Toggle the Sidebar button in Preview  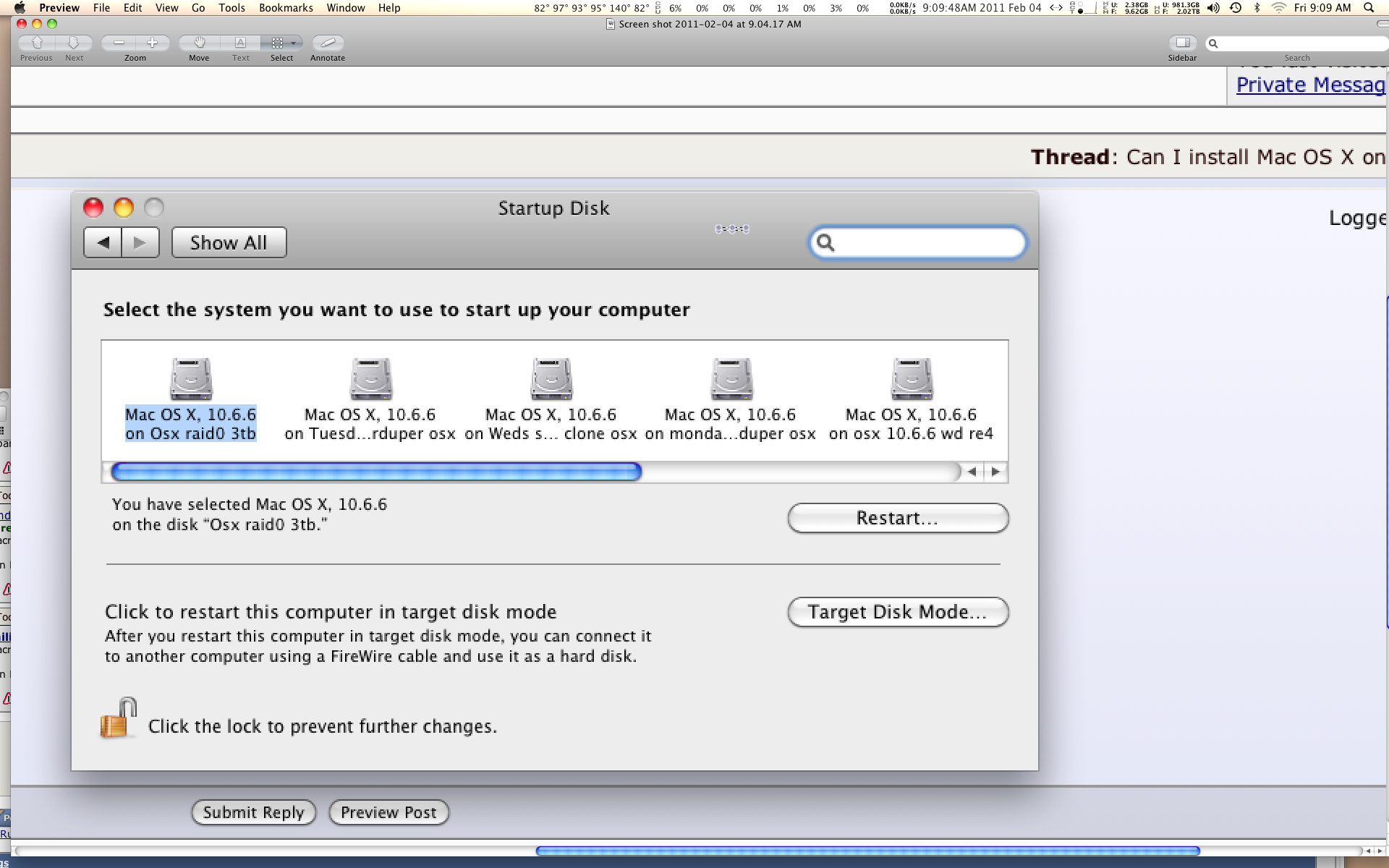(x=1183, y=43)
